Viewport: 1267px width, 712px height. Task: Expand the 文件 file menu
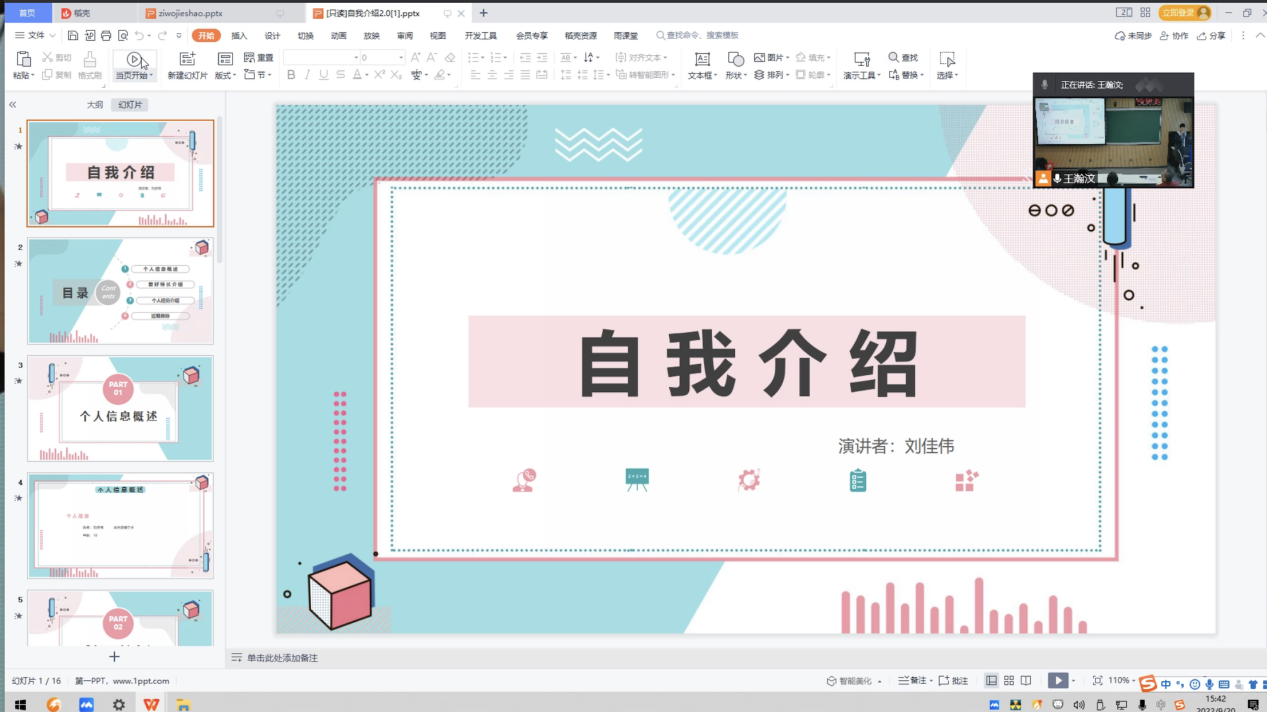coord(36,36)
